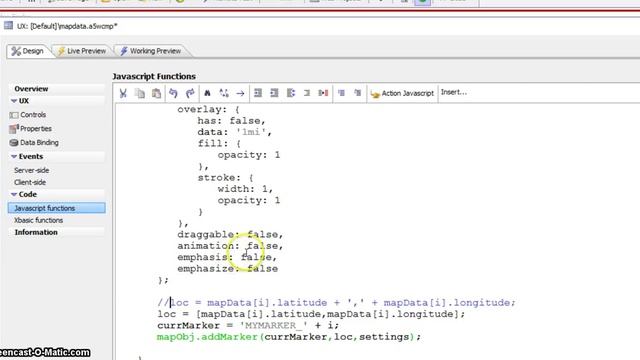Click the UX component window icon
The width and height of the screenshot is (640, 360).
[x=9, y=26]
